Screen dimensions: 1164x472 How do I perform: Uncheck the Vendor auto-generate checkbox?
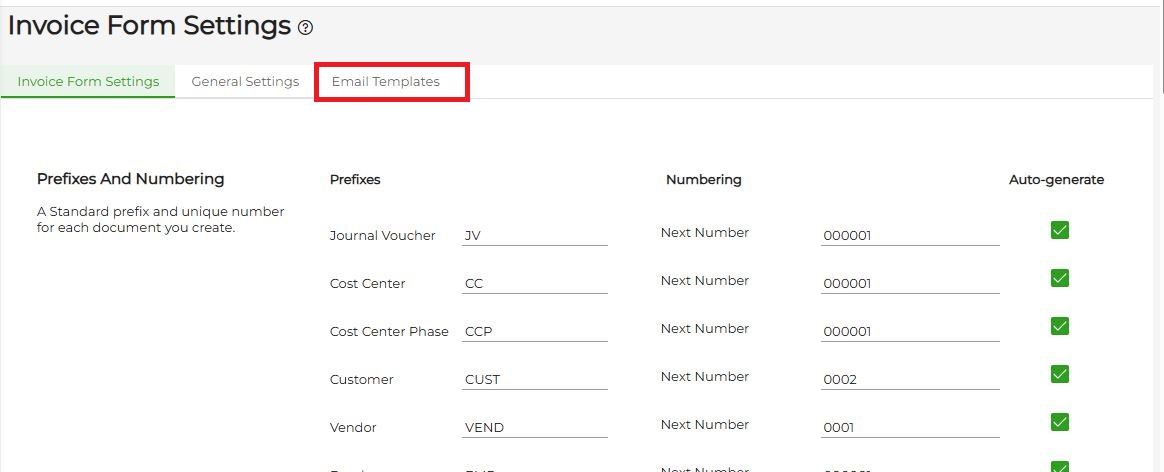(1060, 422)
